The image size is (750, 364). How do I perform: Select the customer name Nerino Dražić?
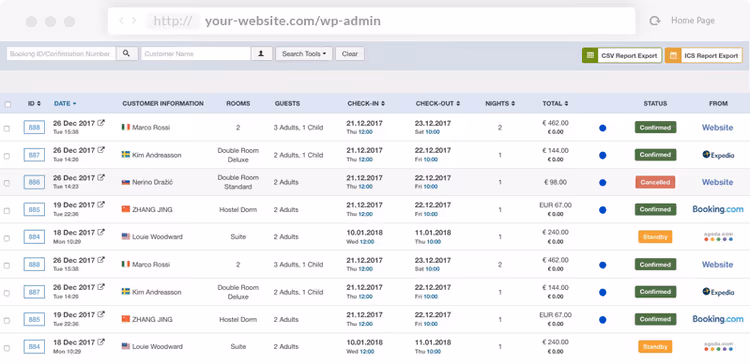pos(154,182)
